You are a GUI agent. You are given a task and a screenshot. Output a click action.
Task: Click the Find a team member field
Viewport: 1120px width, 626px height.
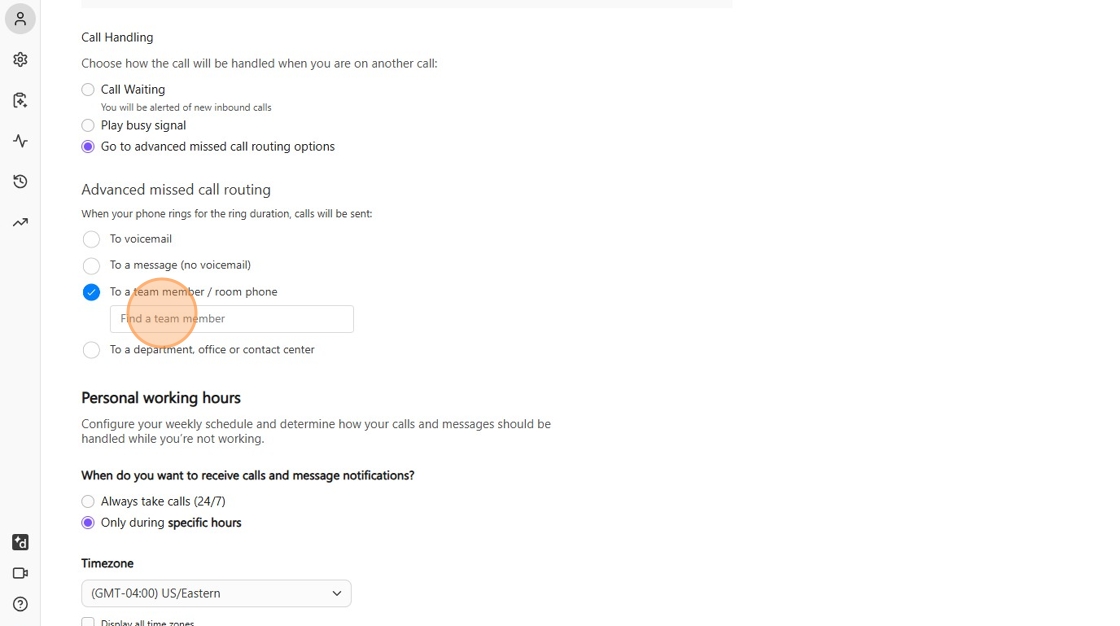[232, 319]
